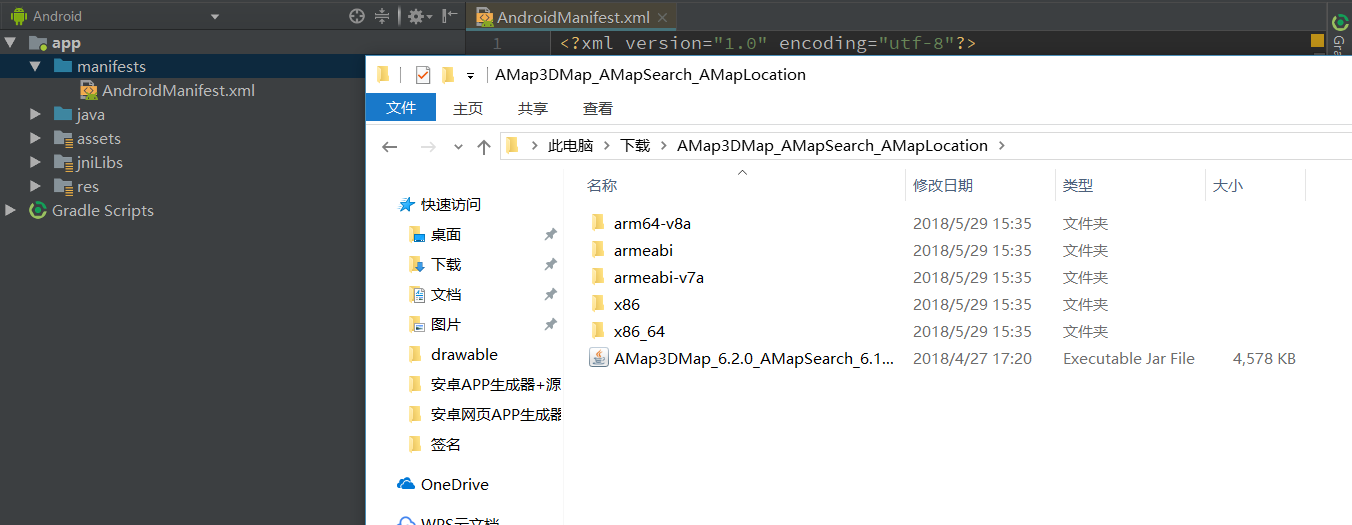Open 图片 in quick access
Image resolution: width=1352 pixels, height=525 pixels.
point(446,324)
